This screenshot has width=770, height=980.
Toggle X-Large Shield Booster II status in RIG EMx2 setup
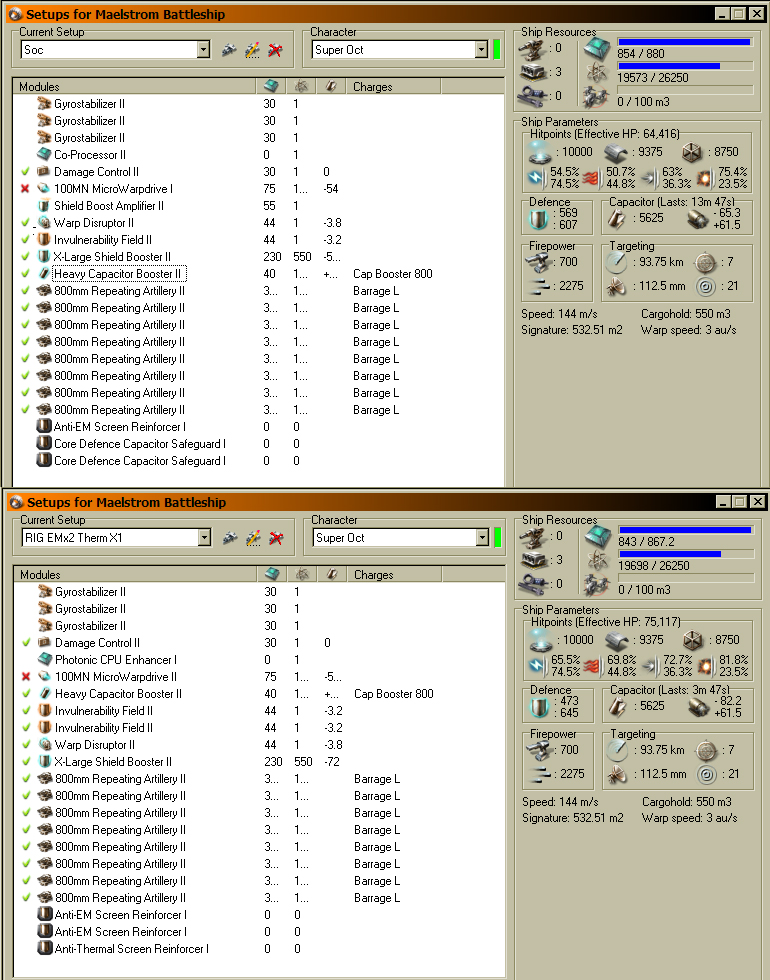26,762
